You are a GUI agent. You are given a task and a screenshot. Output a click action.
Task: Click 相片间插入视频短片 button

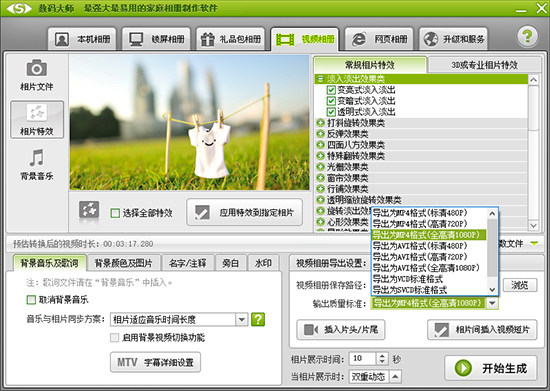click(482, 330)
